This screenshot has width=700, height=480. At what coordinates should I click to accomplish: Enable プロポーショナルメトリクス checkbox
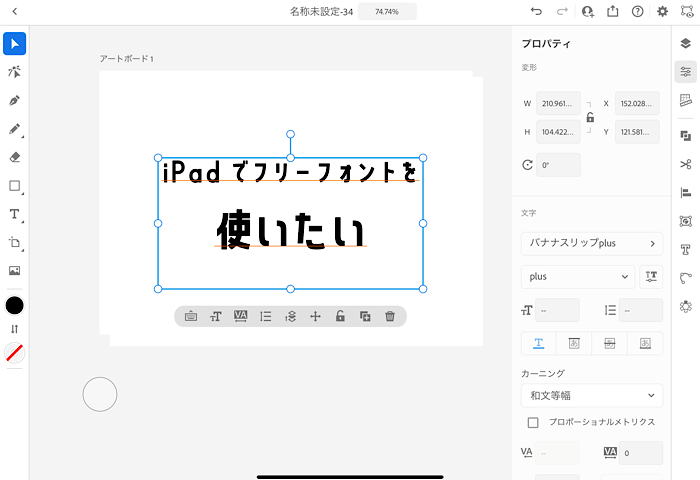[533, 422]
